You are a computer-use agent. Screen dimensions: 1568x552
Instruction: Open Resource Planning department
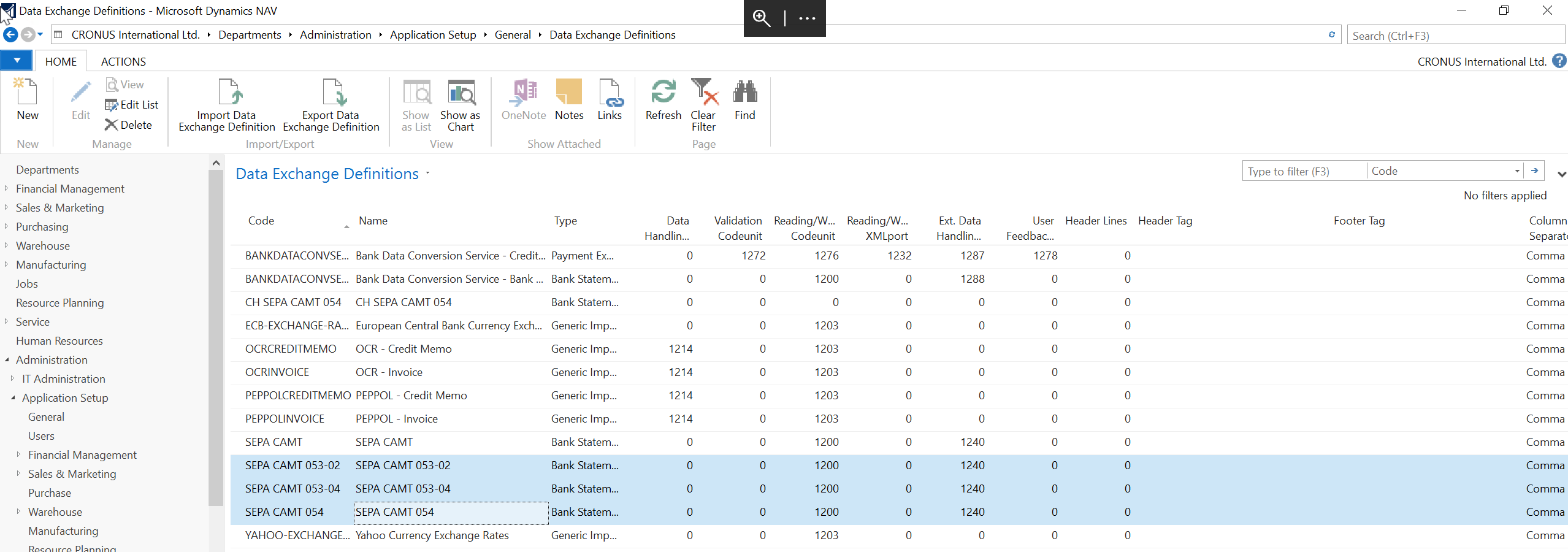(x=60, y=303)
